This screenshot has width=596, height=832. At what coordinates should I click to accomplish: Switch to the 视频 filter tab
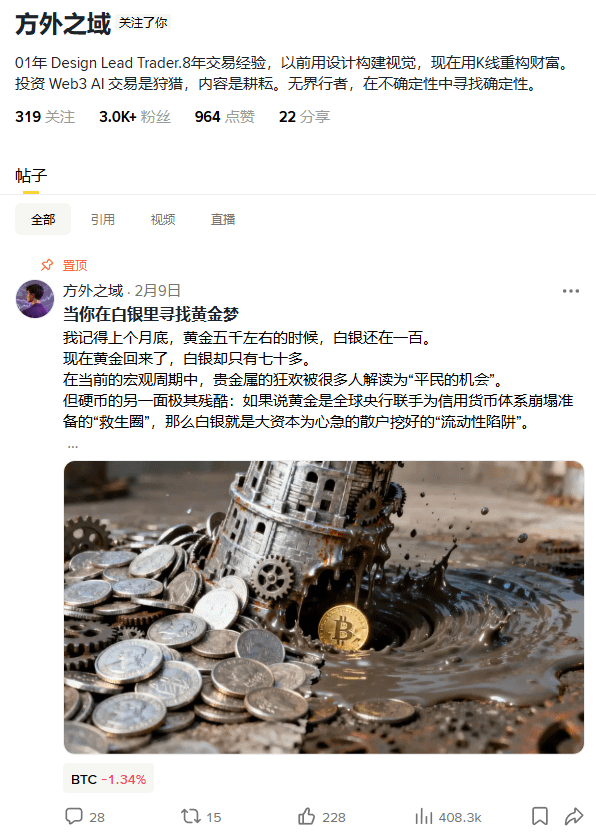(x=162, y=219)
